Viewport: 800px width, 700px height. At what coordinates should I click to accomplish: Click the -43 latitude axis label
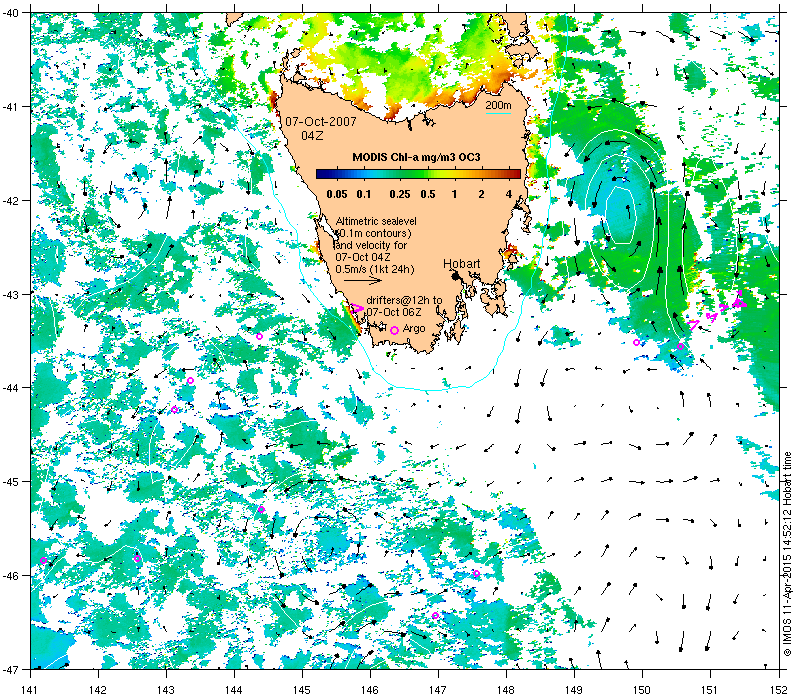tap(10, 294)
